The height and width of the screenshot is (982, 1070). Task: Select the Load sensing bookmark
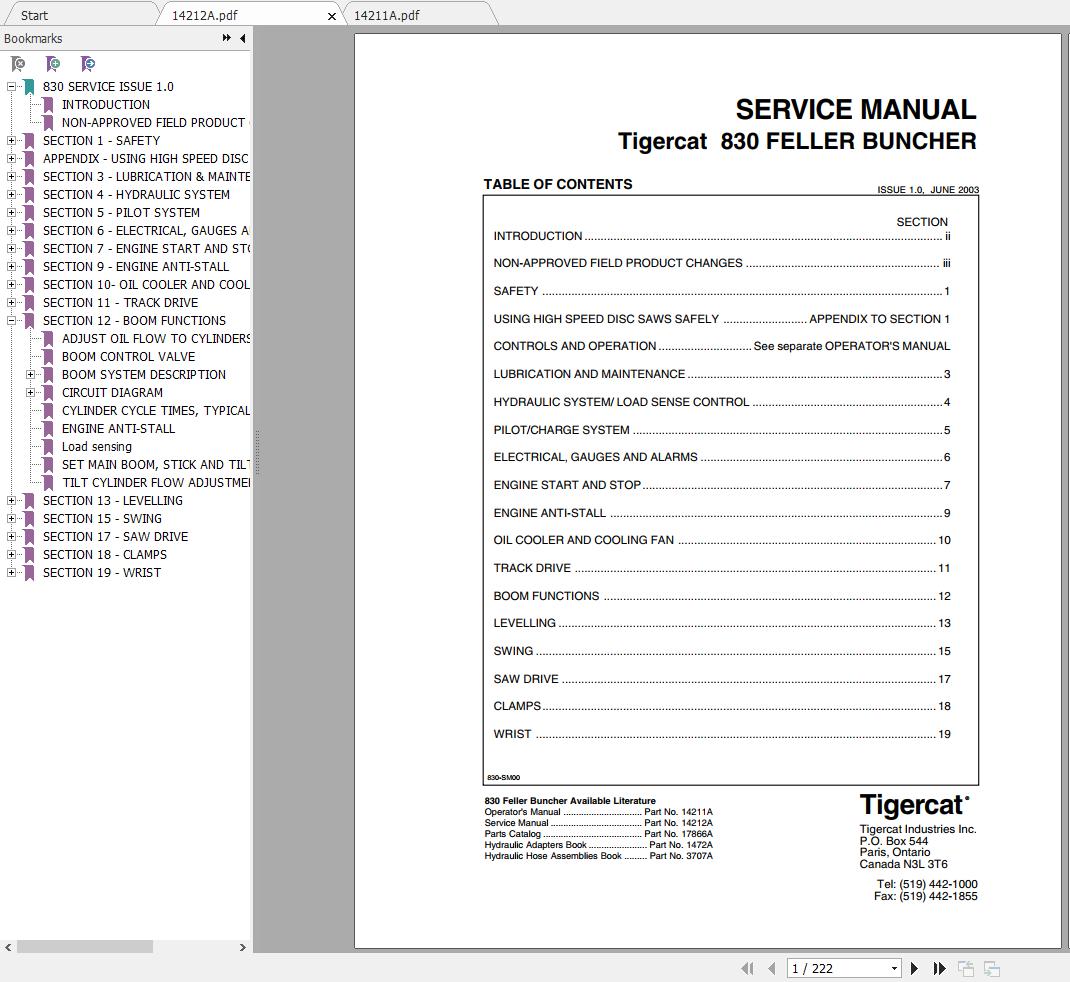[x=96, y=446]
